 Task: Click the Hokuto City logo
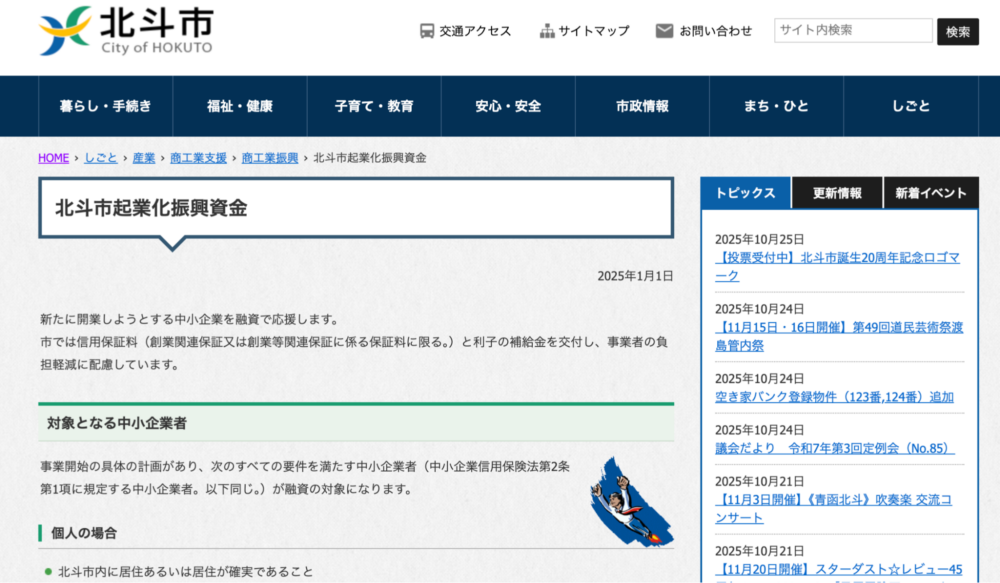pyautogui.click(x=126, y=31)
